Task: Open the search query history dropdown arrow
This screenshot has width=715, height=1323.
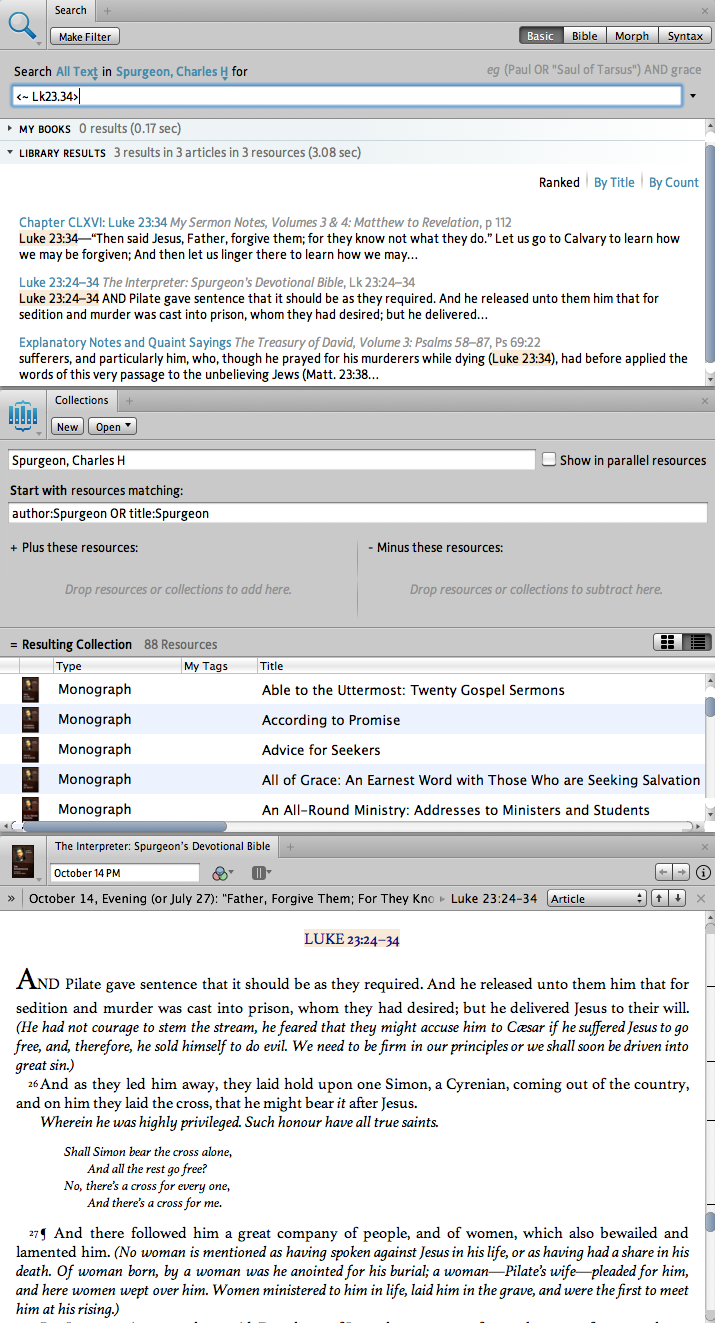Action: pyautogui.click(x=694, y=96)
